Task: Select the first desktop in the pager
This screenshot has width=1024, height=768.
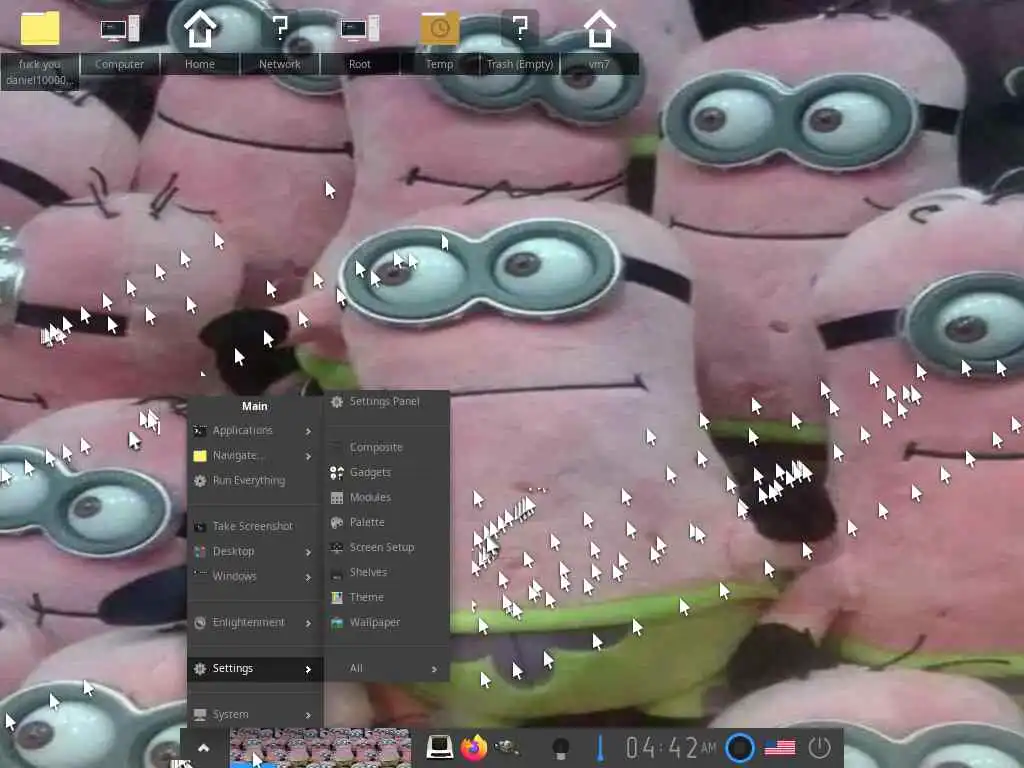Action: [x=253, y=747]
